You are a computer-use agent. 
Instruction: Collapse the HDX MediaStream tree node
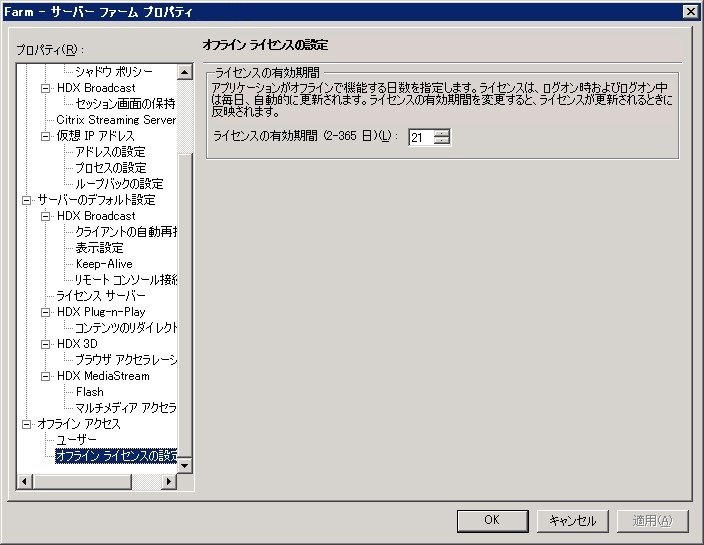pyautogui.click(x=46, y=376)
